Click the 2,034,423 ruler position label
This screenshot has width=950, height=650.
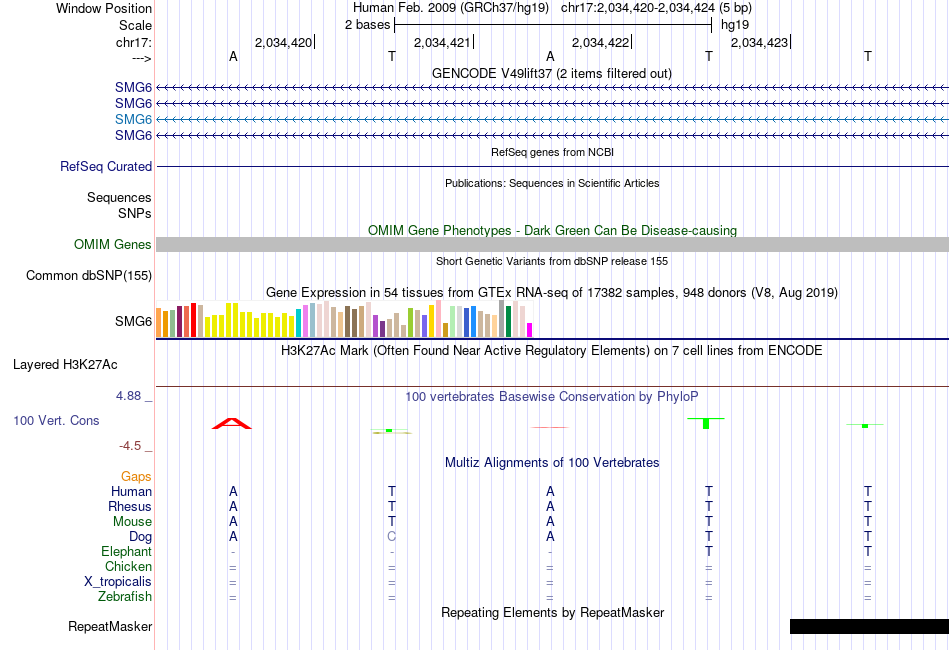pos(759,42)
